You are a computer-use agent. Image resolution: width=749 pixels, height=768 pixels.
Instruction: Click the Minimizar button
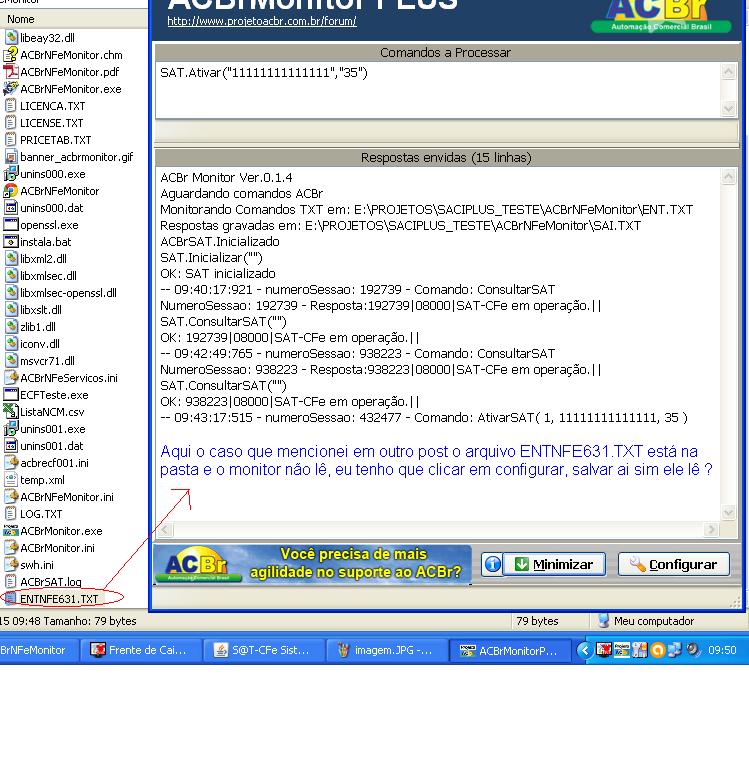click(555, 564)
